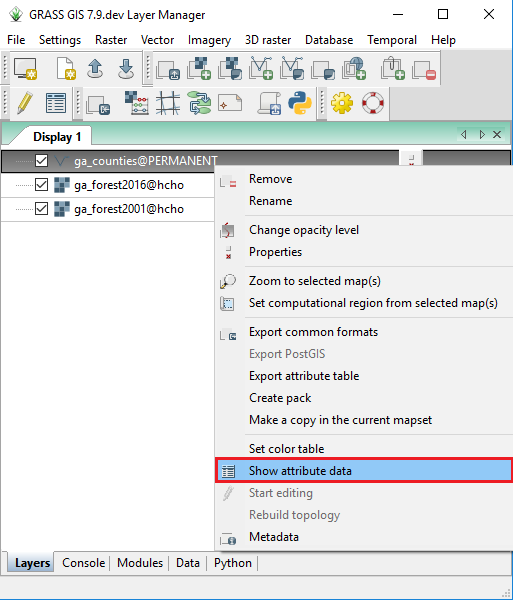This screenshot has width=513, height=600.
Task: Open the Raster menu
Action: tap(111, 40)
